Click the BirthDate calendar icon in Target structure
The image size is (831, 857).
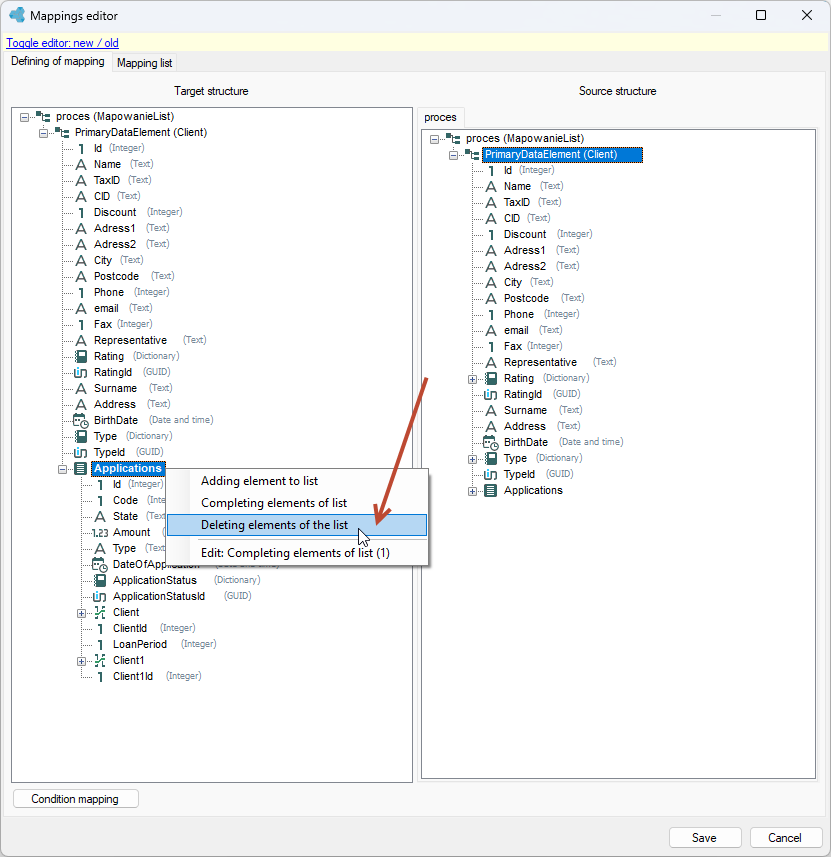[x=80, y=420]
